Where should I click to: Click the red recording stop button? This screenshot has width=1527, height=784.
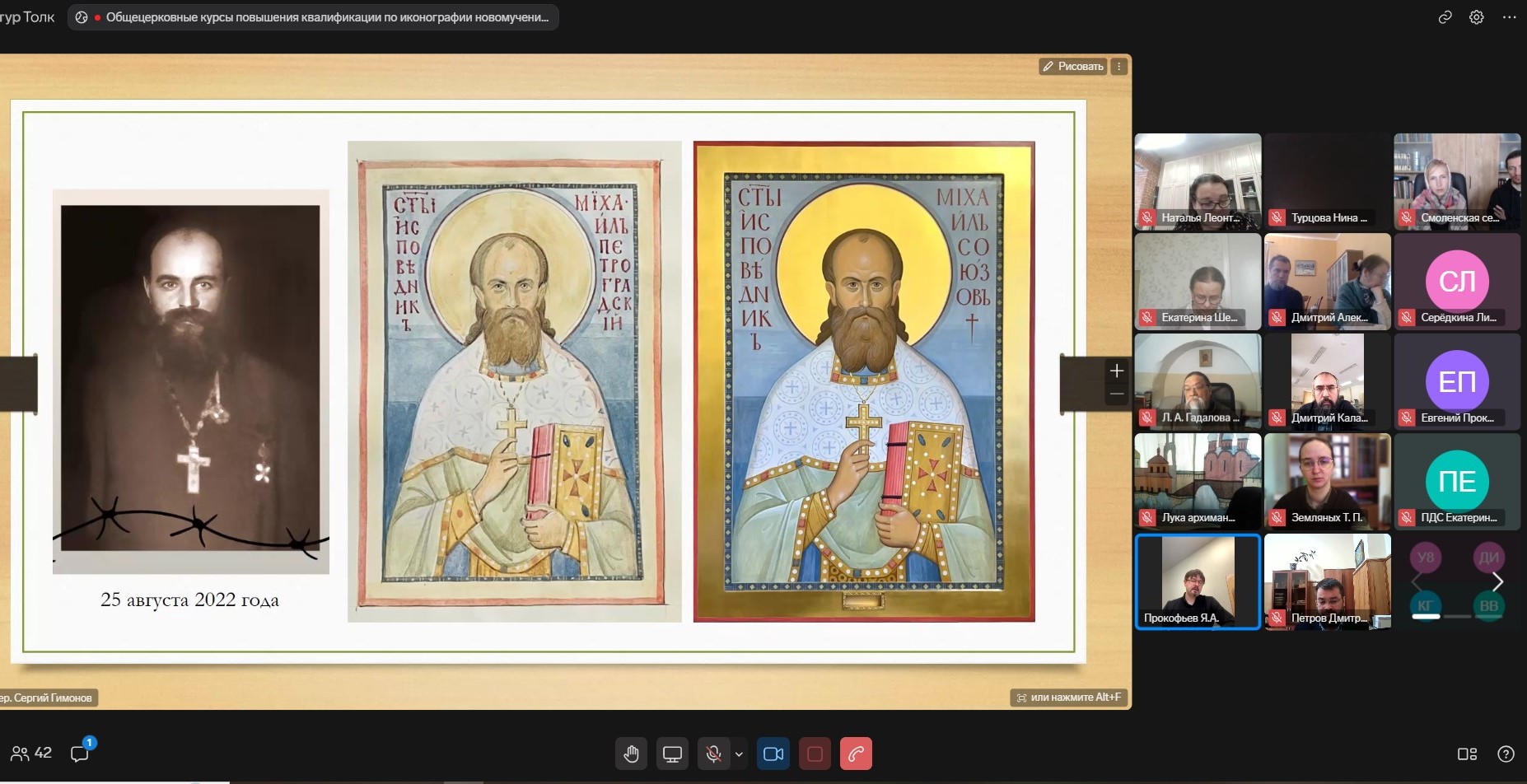pos(815,754)
